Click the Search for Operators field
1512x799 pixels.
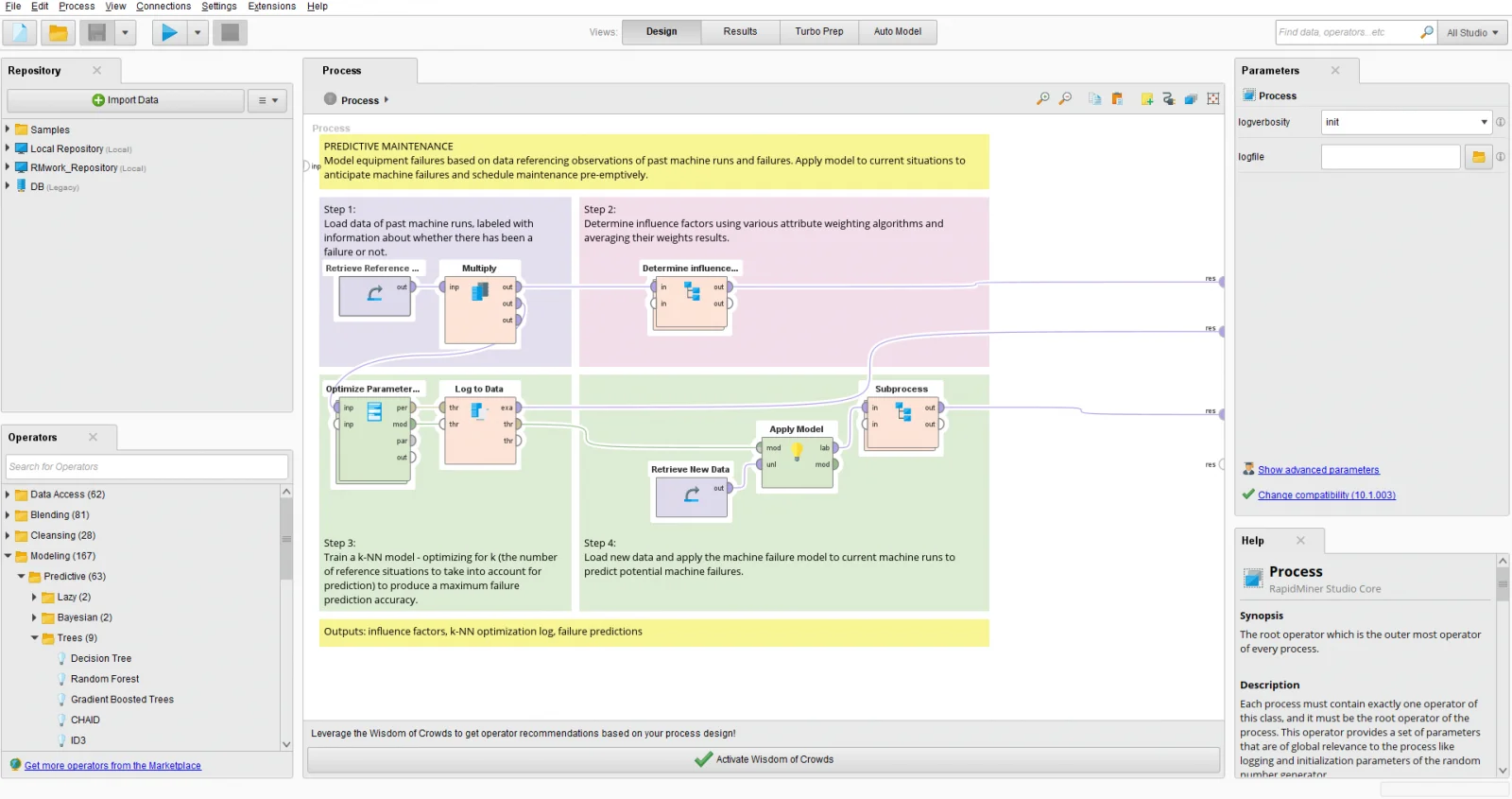[x=146, y=467]
